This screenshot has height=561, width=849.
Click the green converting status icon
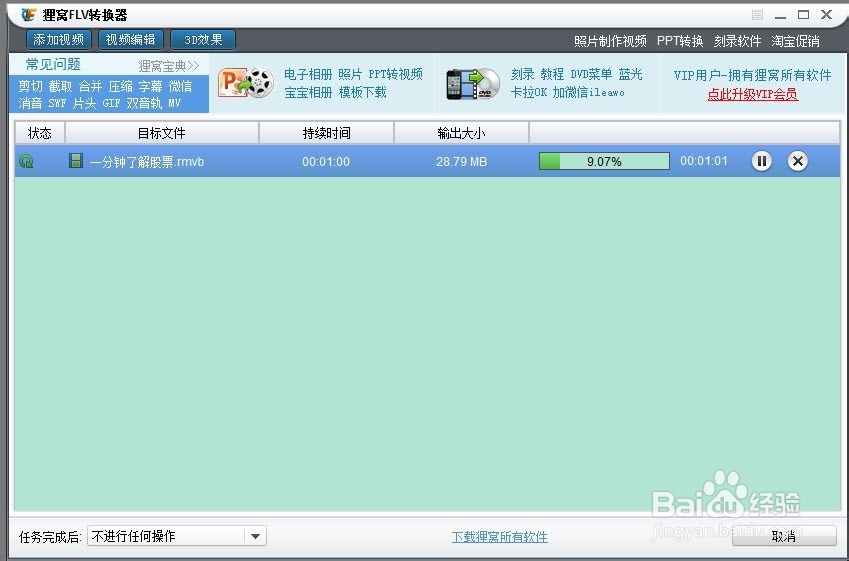pyautogui.click(x=26, y=161)
